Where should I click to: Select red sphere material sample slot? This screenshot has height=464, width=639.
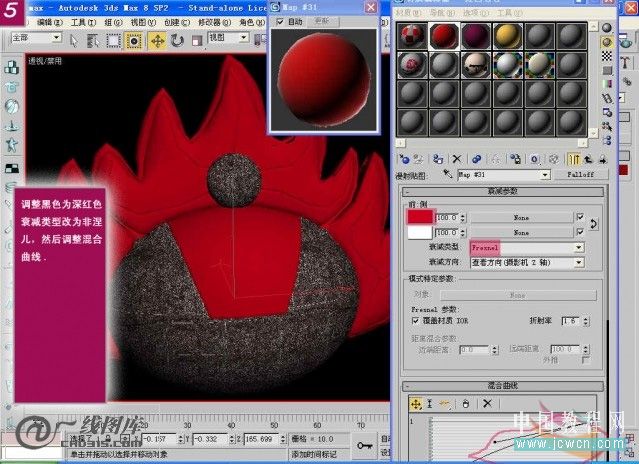click(x=444, y=36)
